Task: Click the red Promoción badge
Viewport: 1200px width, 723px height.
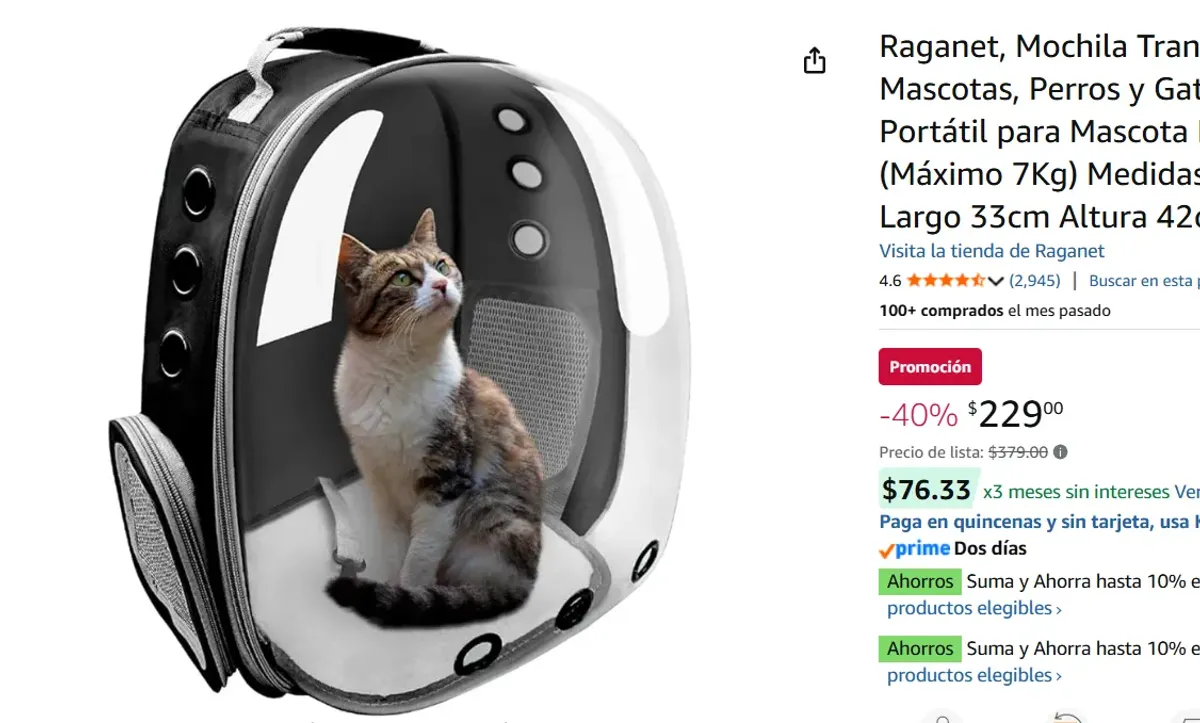Action: pos(930,366)
